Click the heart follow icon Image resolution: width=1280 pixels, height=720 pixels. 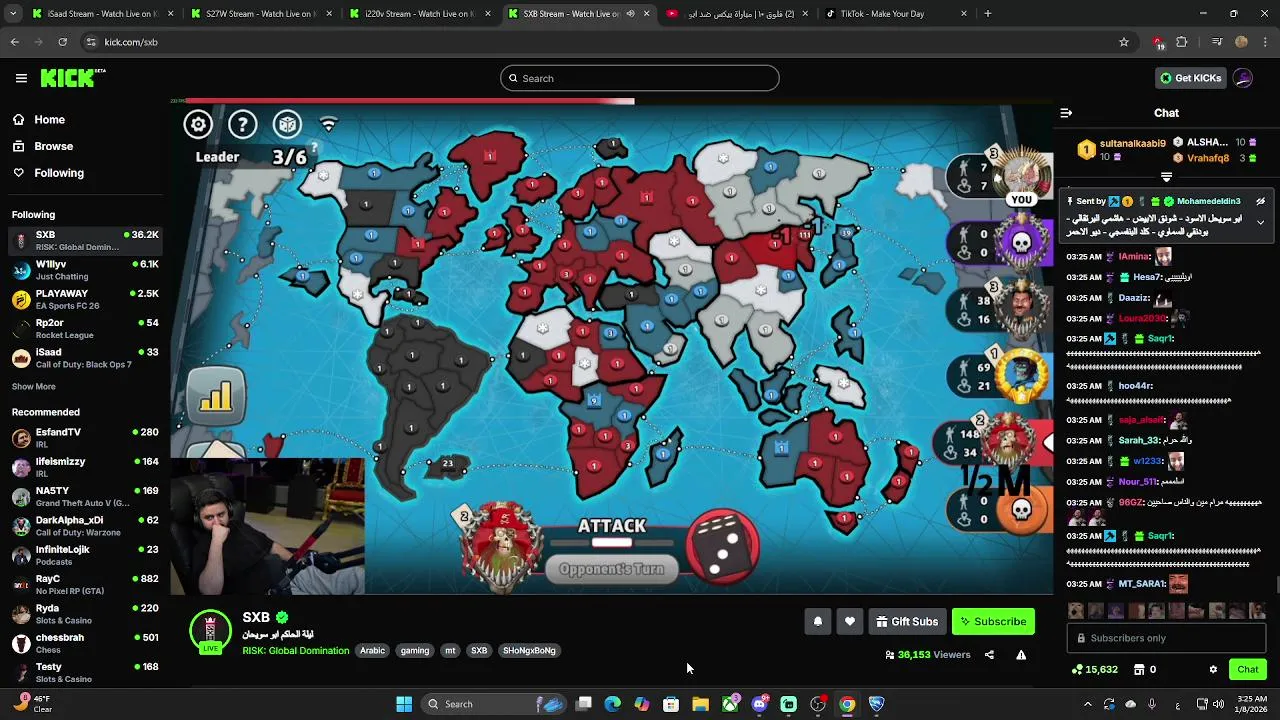click(850, 622)
